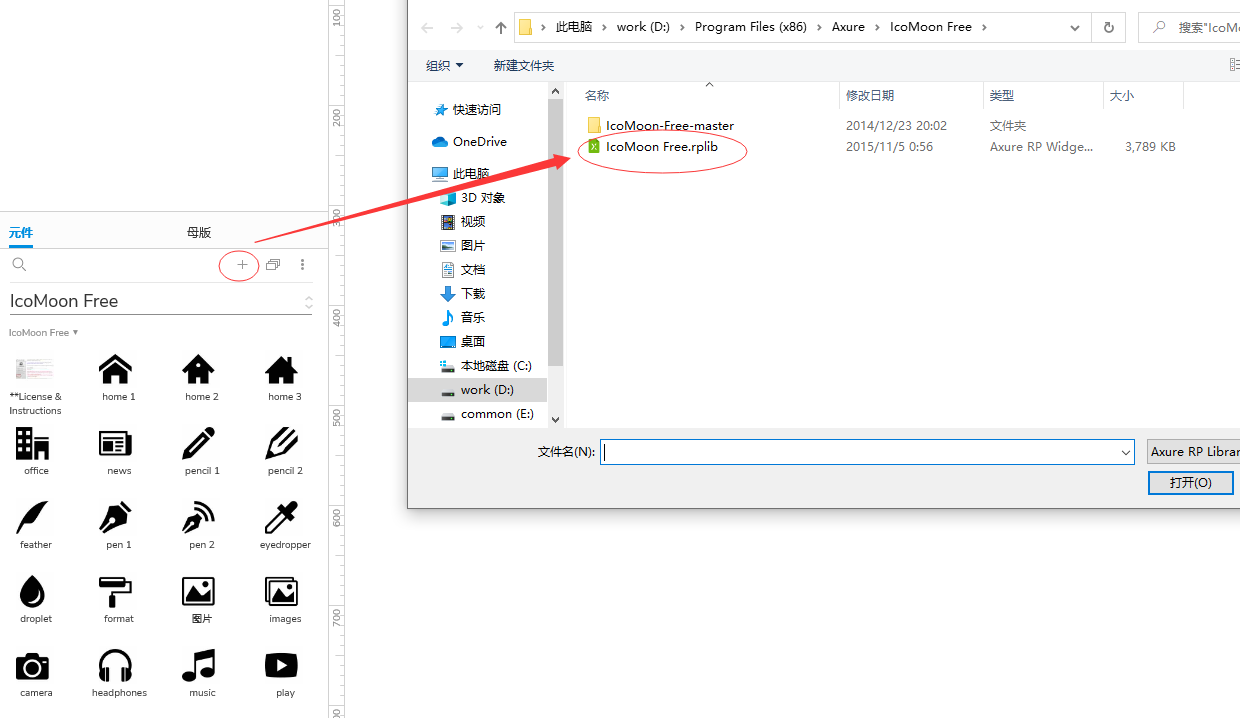
Task: Pick the droplet icon widget
Action: 33,592
